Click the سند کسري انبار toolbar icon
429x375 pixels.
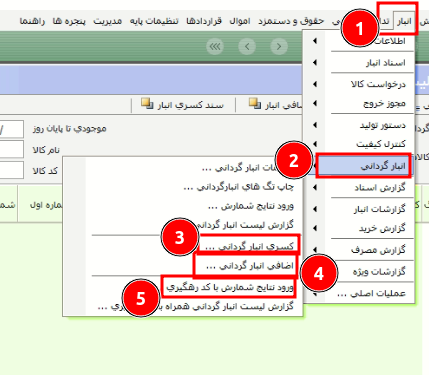[147, 104]
